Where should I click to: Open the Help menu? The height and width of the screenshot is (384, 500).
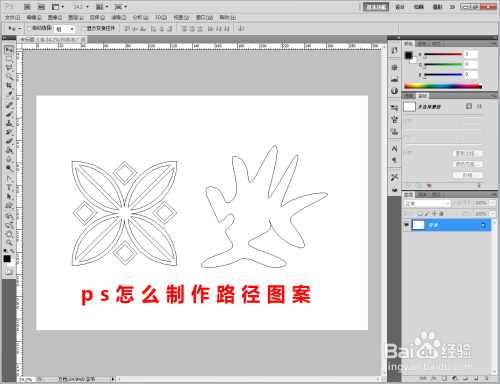(228, 17)
